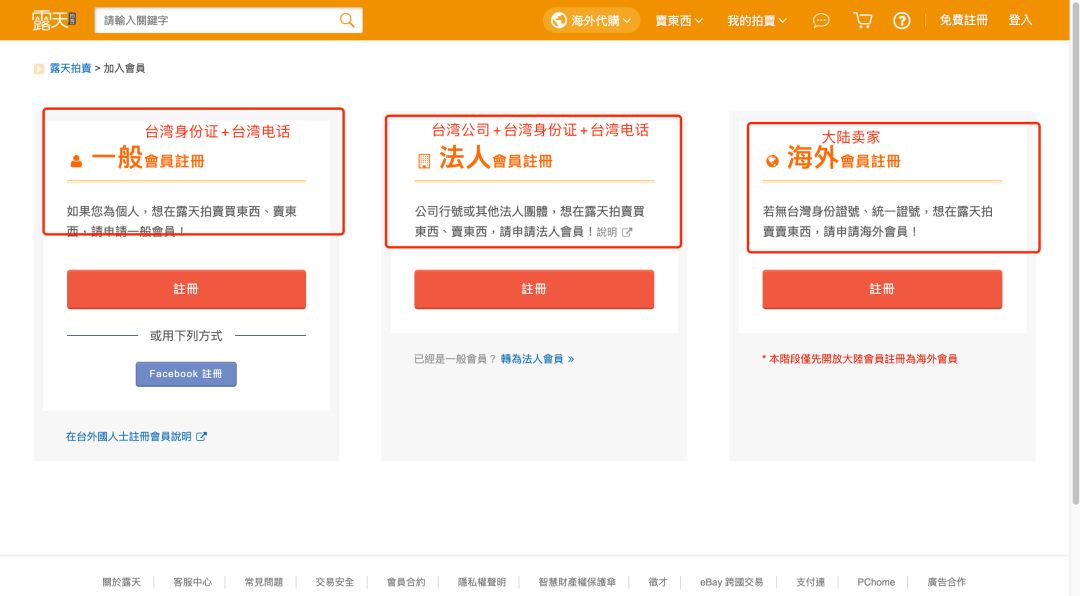Click 免費註冊 in the top bar

963,19
